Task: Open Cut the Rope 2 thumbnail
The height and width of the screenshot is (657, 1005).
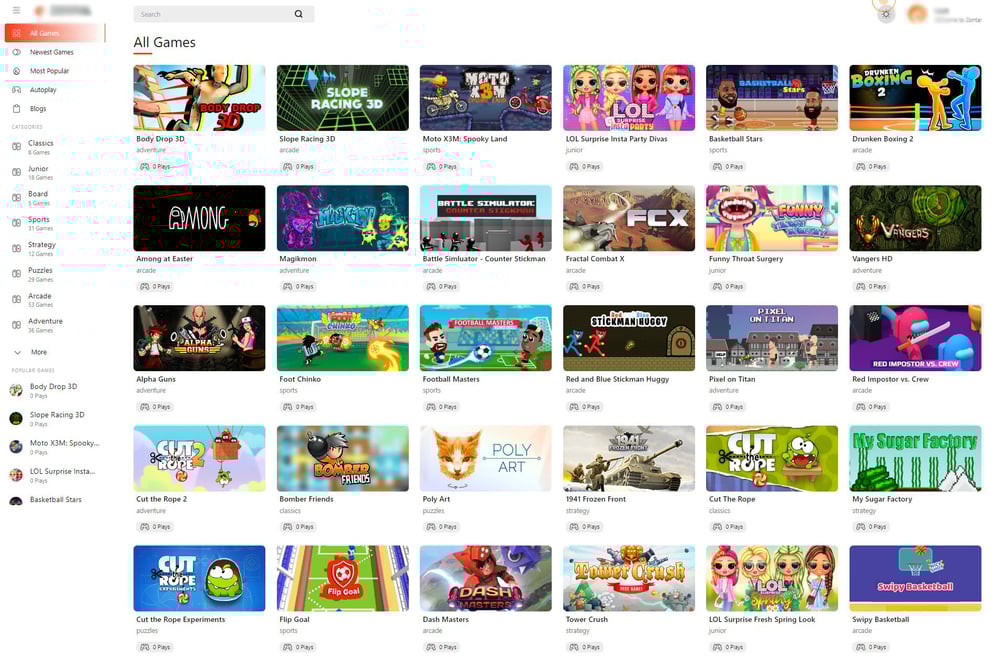Action: 199,458
